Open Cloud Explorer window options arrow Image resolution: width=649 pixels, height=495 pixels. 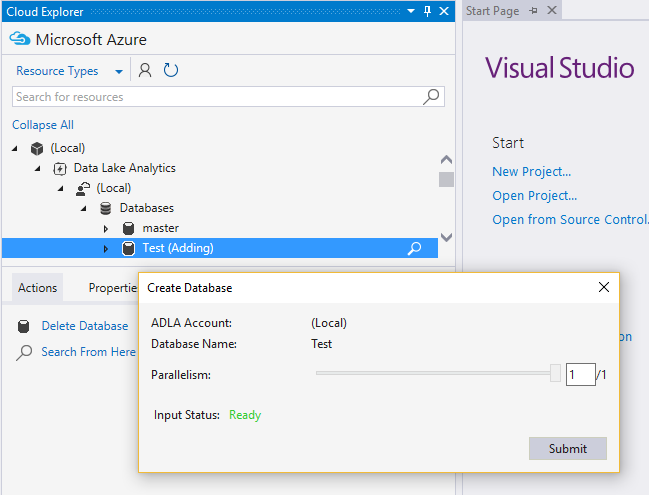pos(411,11)
